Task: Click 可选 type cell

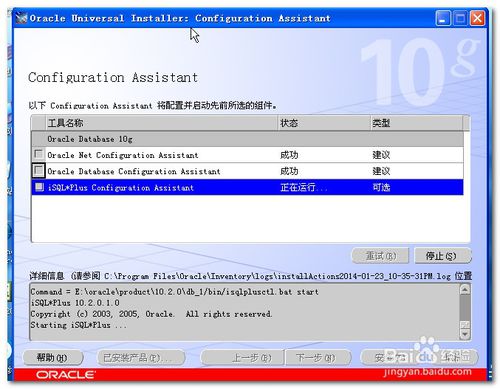Action: point(381,188)
